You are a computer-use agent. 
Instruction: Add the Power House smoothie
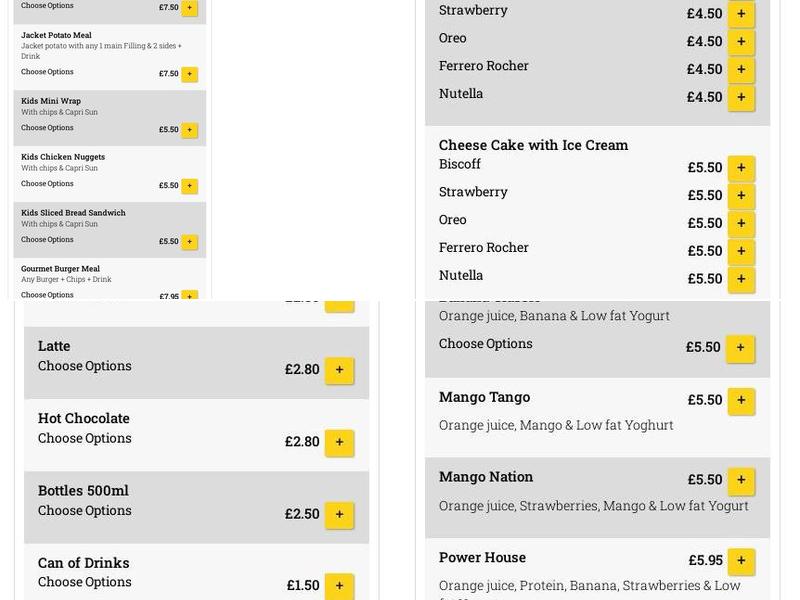tap(740, 561)
